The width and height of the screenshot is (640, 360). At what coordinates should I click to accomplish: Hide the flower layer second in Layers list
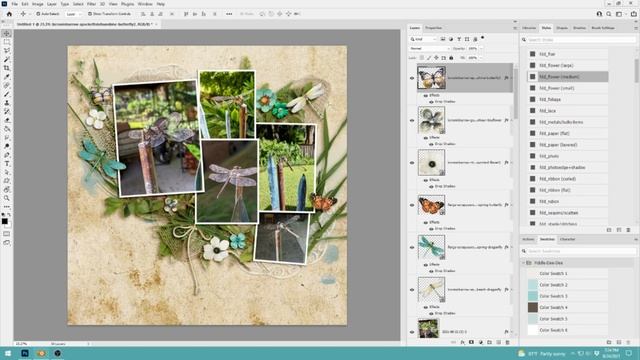[x=412, y=120]
